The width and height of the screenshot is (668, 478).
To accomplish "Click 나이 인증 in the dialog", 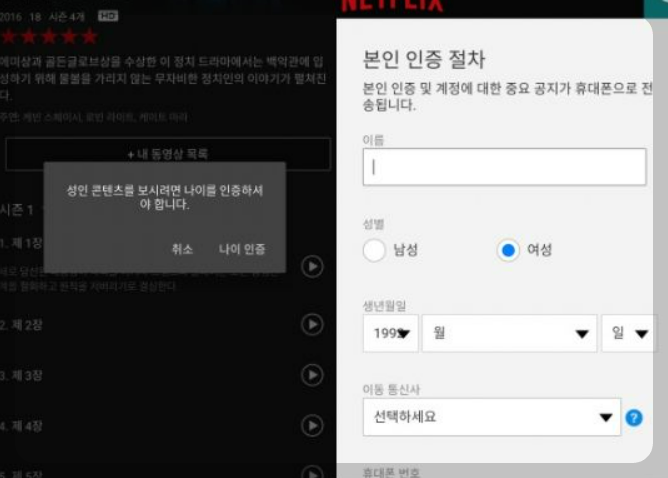I will pyautogui.click(x=242, y=249).
